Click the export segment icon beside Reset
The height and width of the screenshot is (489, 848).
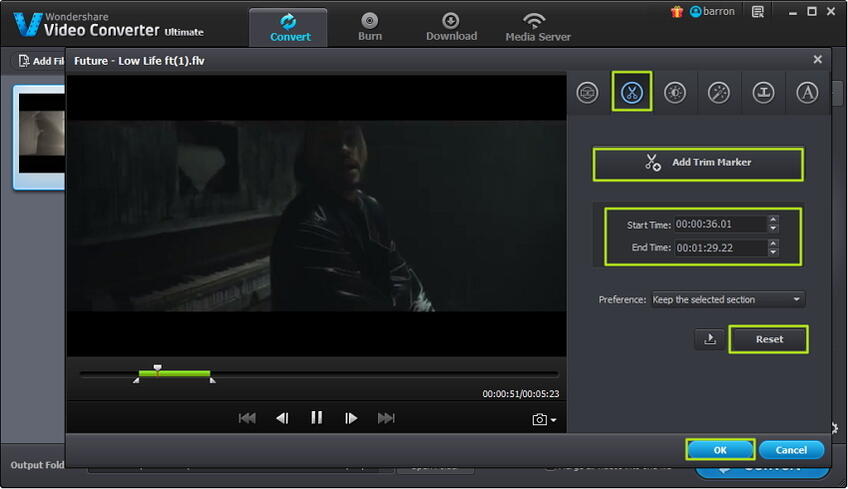(x=710, y=339)
